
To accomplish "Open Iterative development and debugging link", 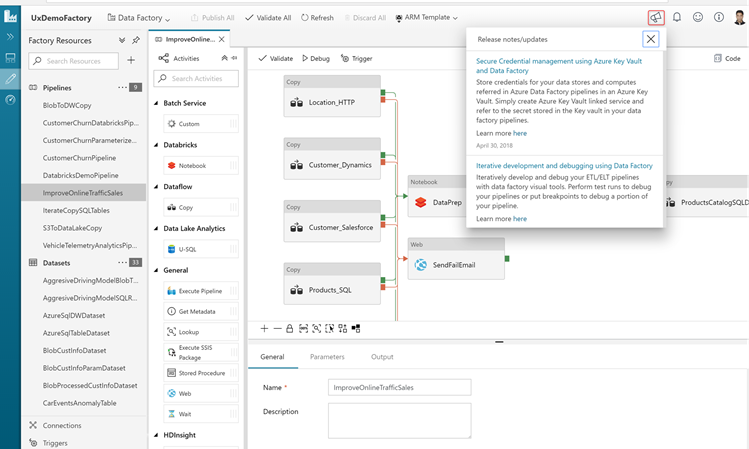I will click(564, 166).
